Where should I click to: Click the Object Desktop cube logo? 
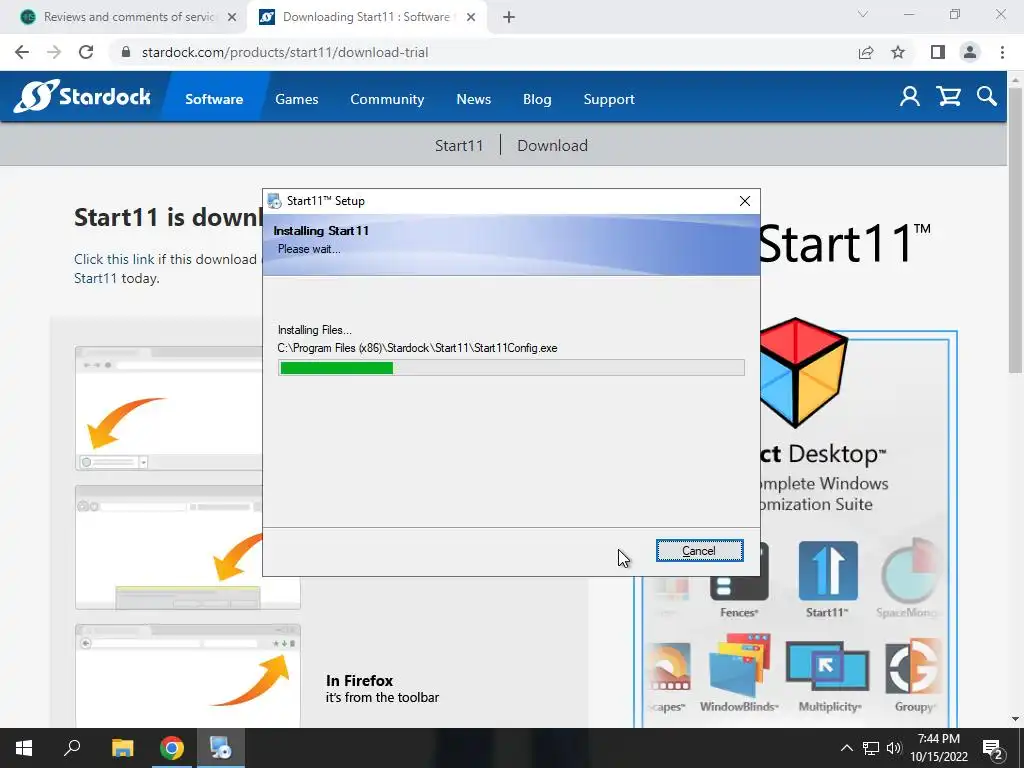tap(803, 372)
